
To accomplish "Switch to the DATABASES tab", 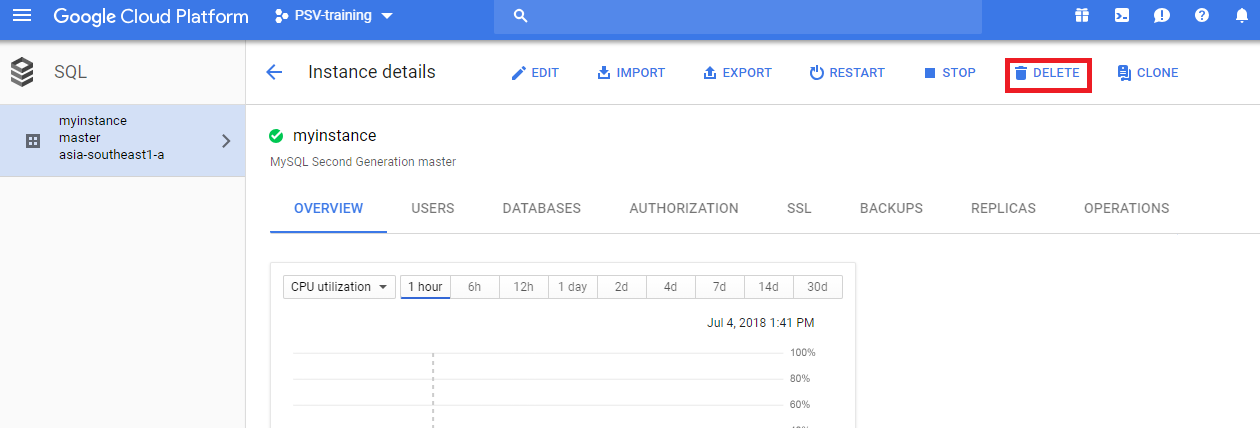I will pos(542,209).
